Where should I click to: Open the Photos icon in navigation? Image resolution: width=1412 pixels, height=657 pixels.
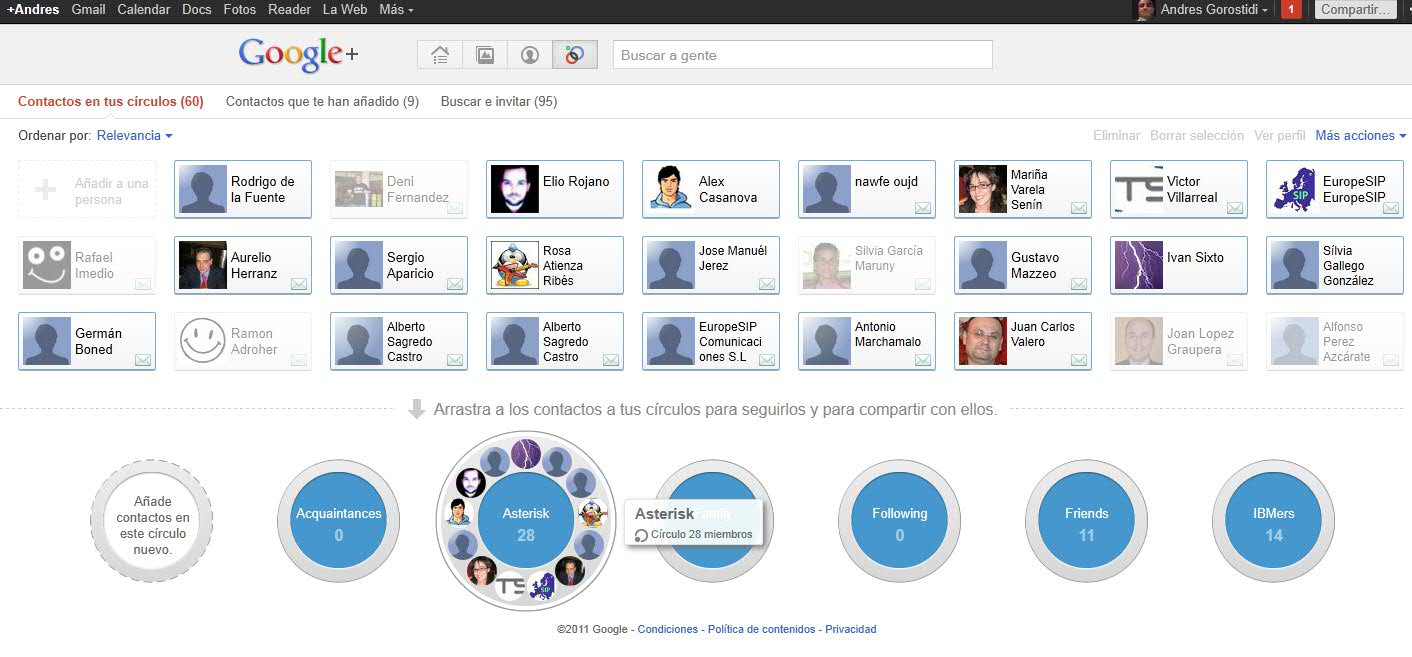click(485, 55)
